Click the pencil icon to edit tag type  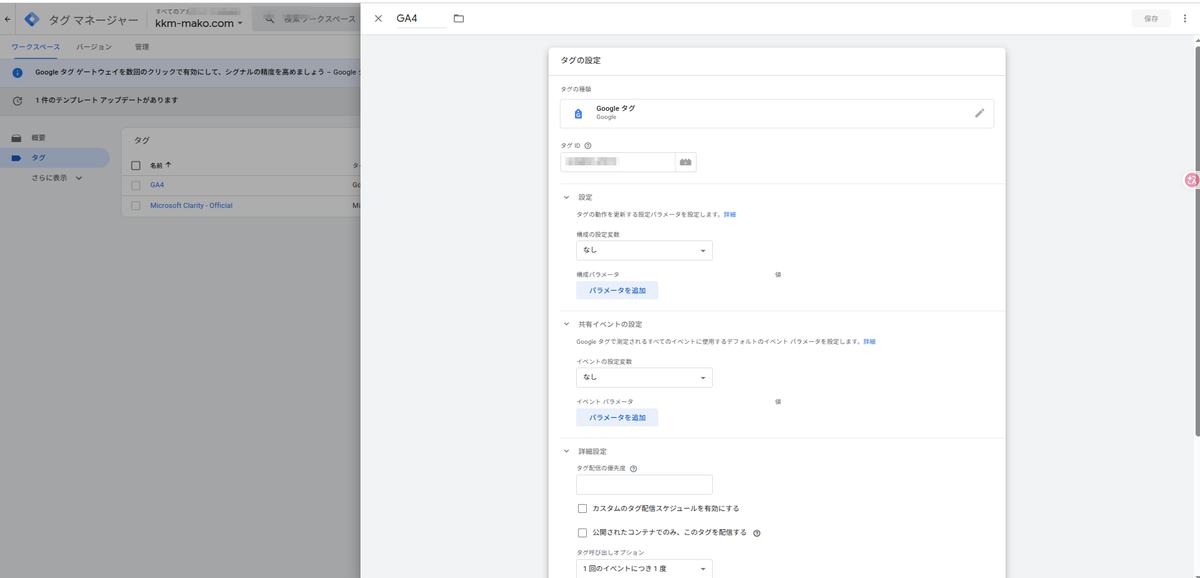(979, 113)
